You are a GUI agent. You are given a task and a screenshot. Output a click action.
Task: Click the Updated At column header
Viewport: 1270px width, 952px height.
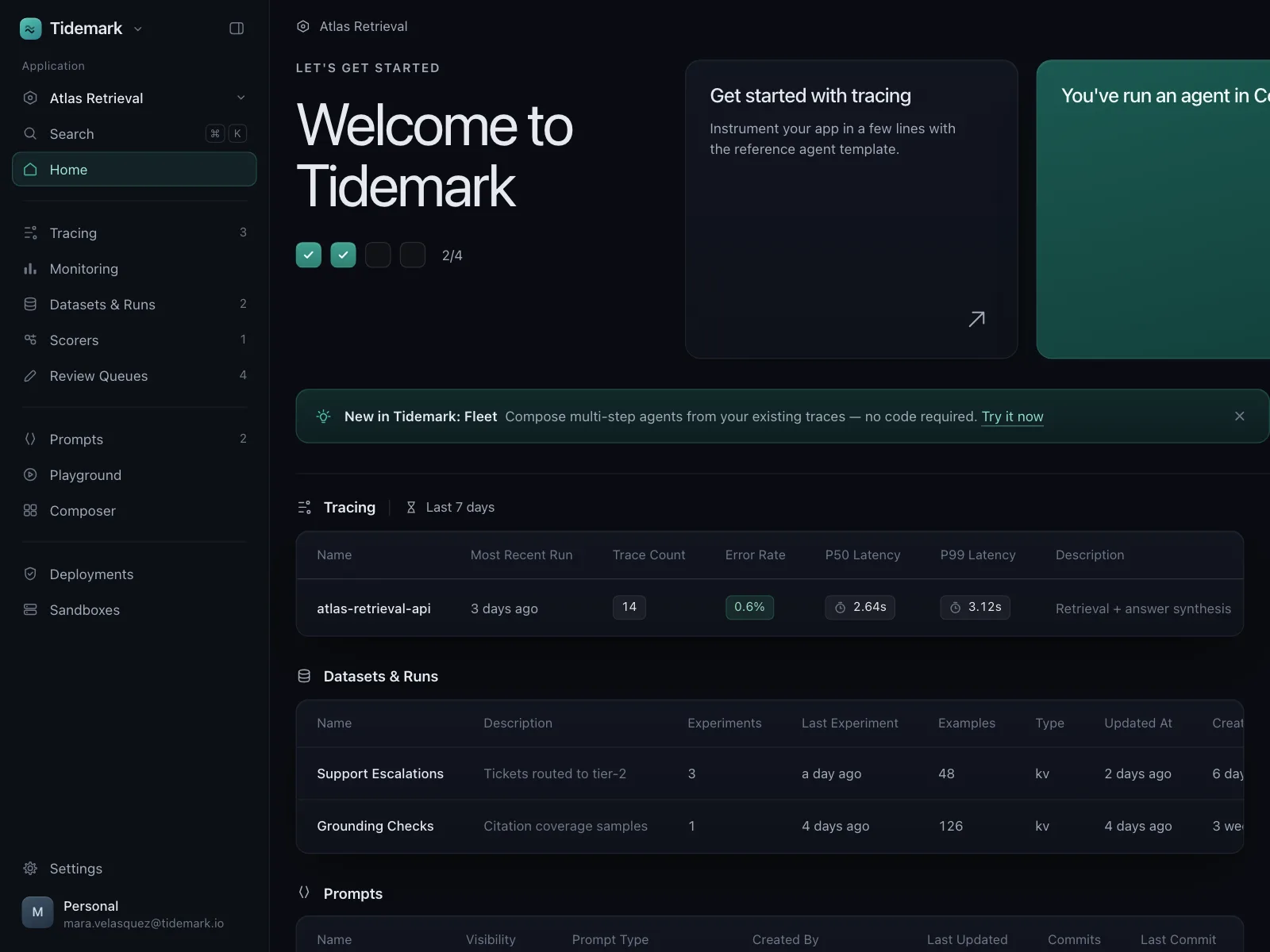[1137, 724]
